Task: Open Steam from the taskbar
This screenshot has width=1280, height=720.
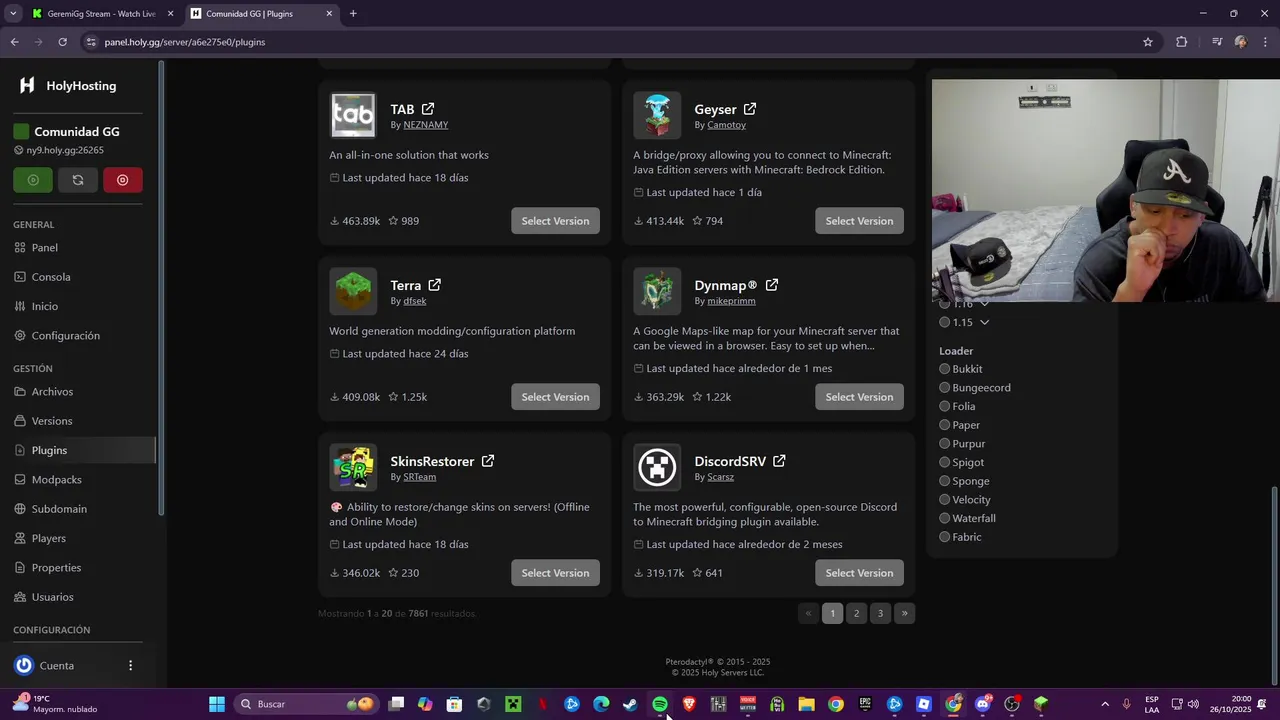Action: pos(630,704)
